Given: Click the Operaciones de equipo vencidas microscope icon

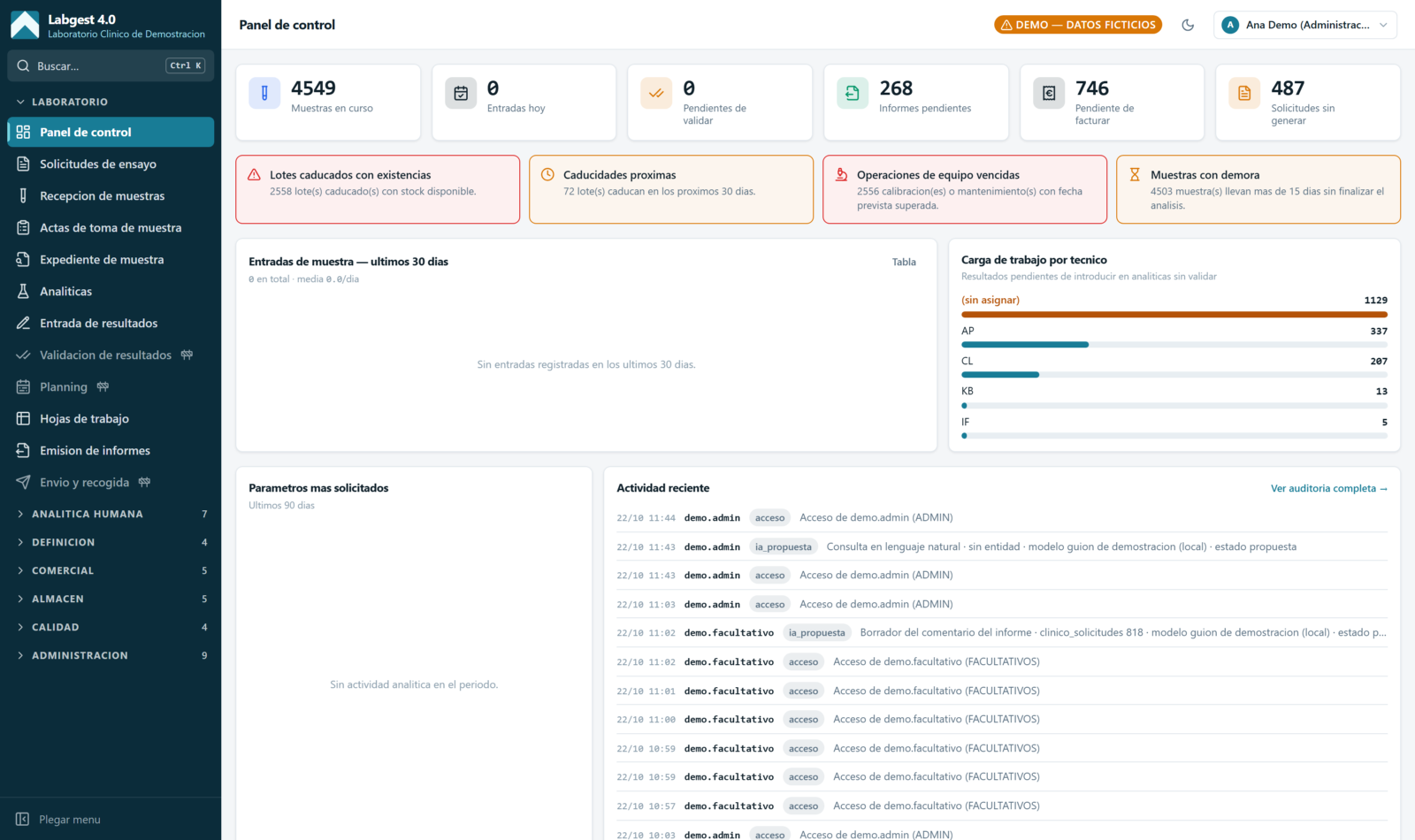Looking at the screenshot, I should [841, 175].
